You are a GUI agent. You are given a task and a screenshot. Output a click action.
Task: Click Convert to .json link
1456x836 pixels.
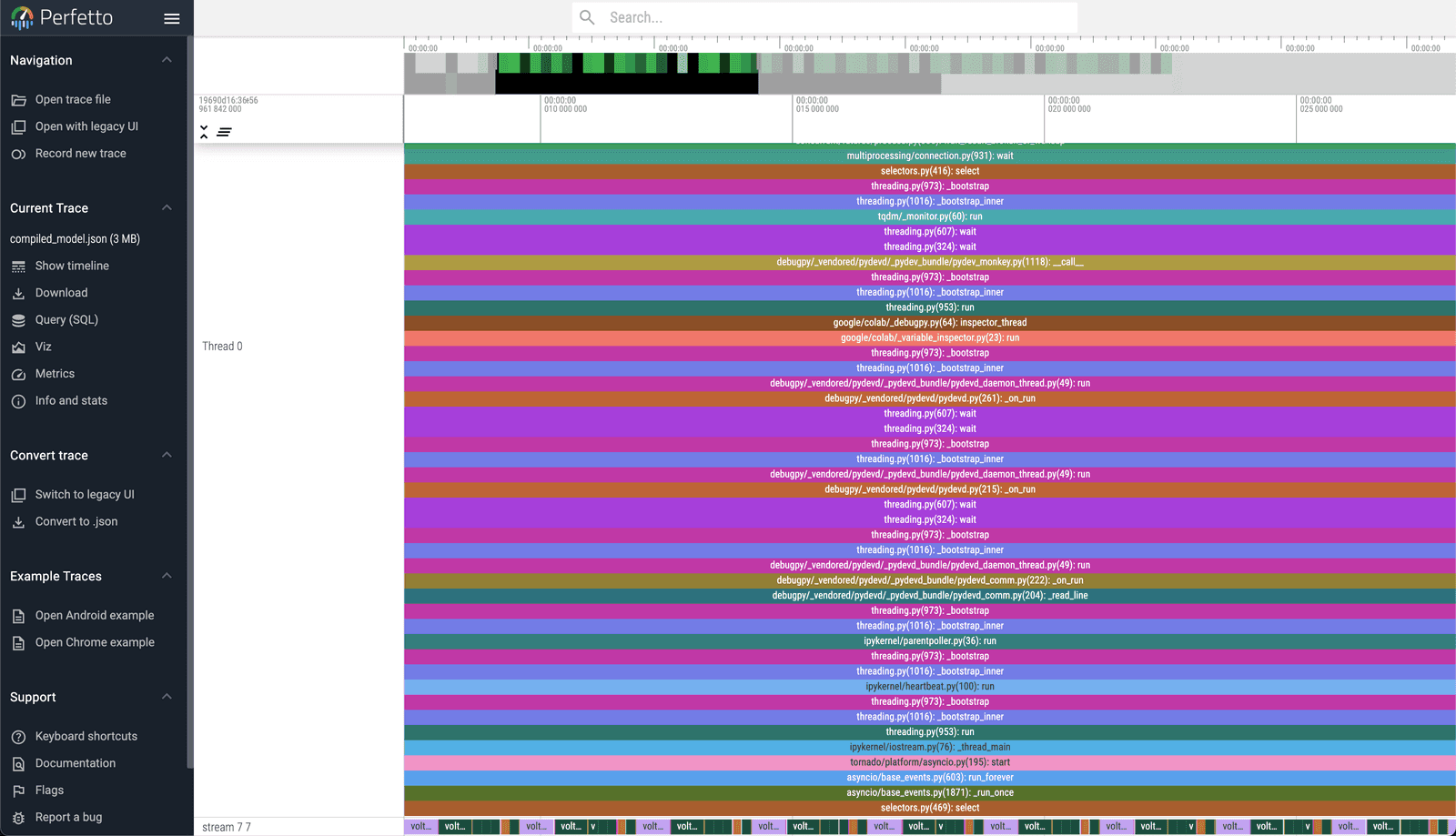(76, 521)
